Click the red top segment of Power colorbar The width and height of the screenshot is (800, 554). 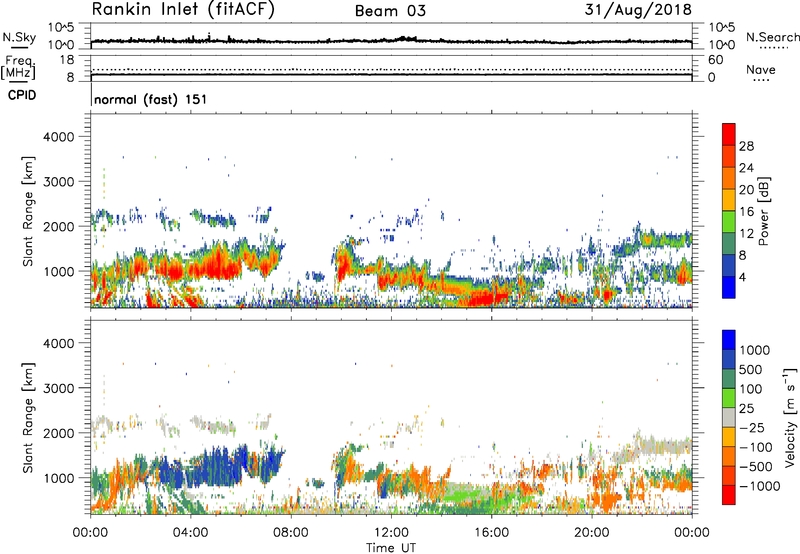tap(729, 134)
